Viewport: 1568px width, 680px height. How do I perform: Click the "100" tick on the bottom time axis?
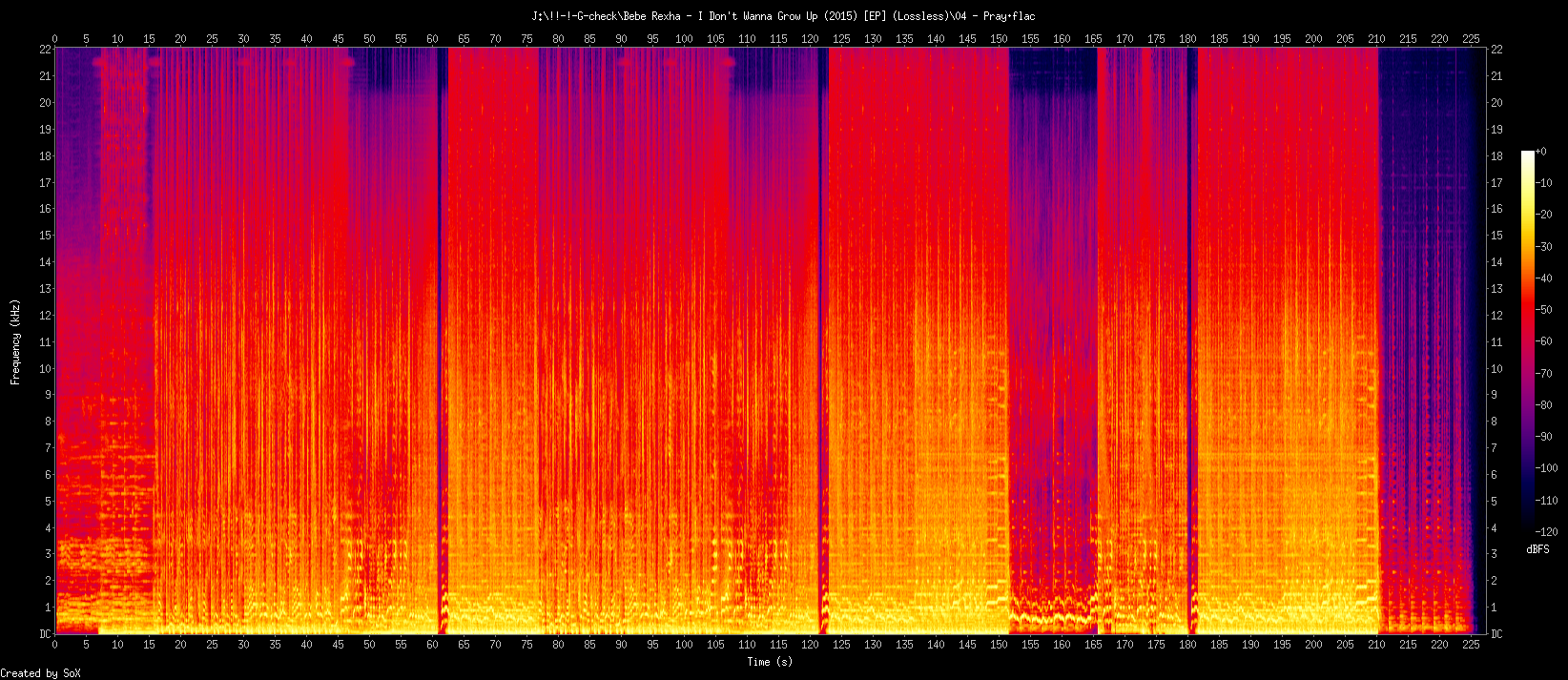point(684,645)
